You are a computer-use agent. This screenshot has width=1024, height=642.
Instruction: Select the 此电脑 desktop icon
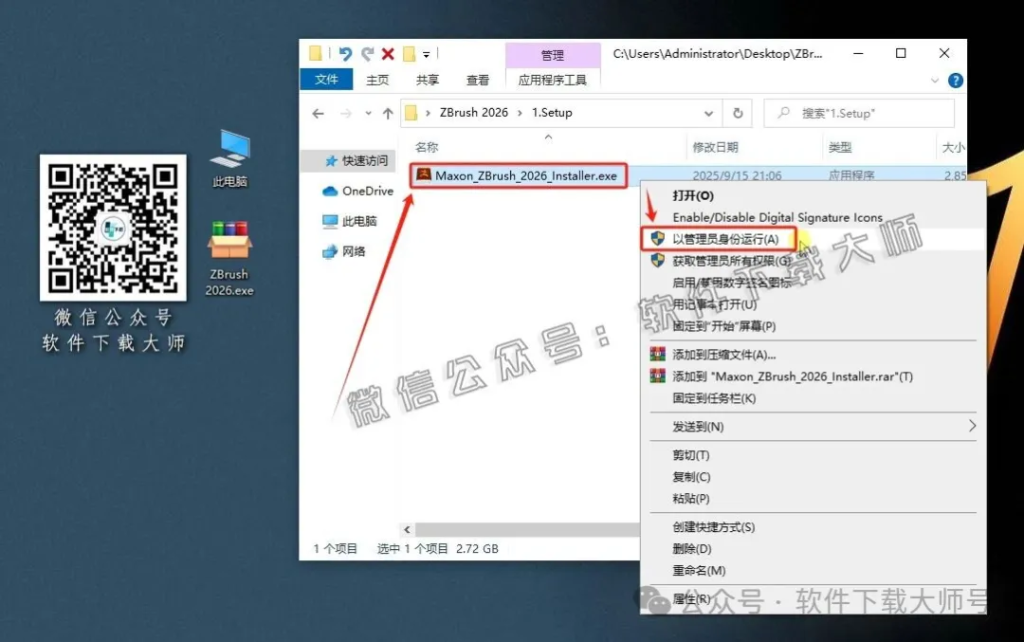pyautogui.click(x=229, y=159)
